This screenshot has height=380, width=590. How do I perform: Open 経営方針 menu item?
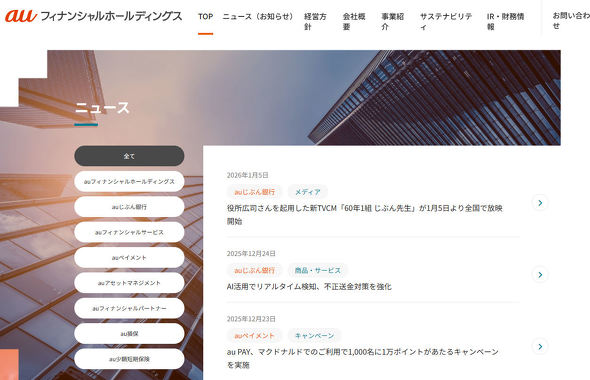coord(315,21)
